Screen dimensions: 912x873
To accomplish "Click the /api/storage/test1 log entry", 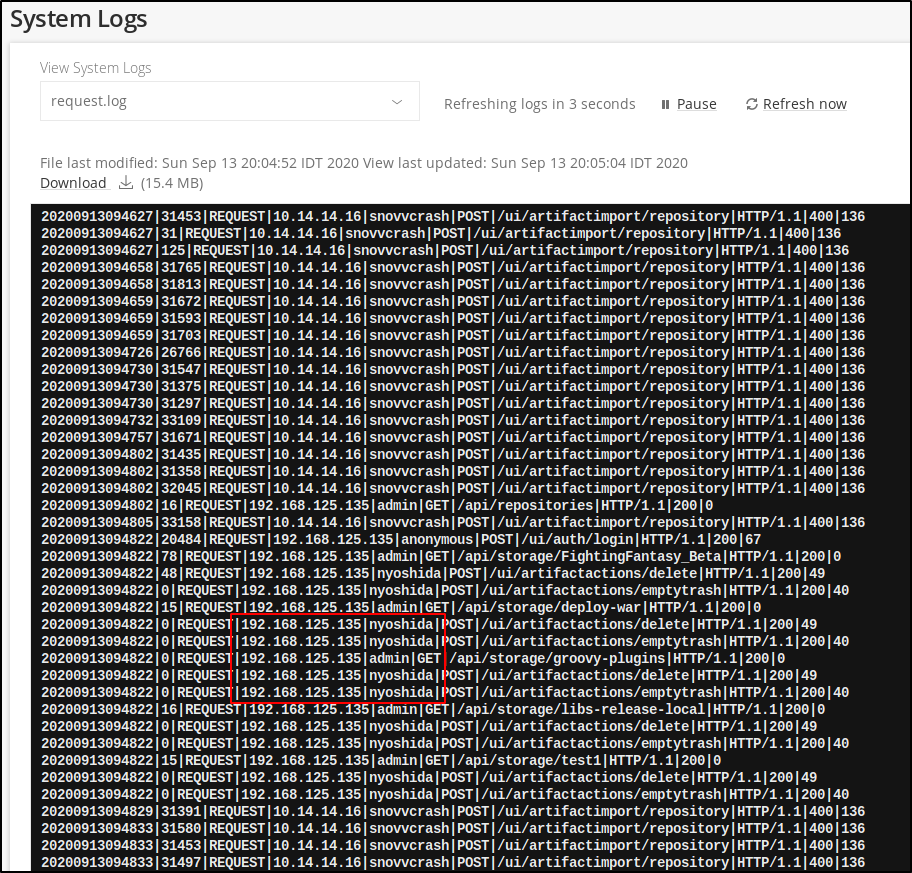I will [x=380, y=761].
